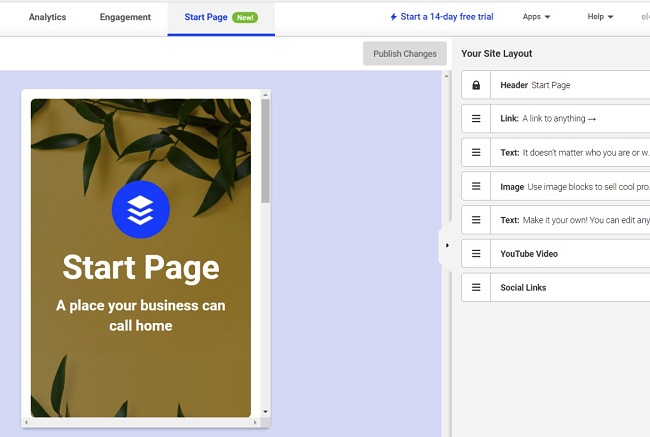Click the Social Links drag handle

pyautogui.click(x=476, y=287)
